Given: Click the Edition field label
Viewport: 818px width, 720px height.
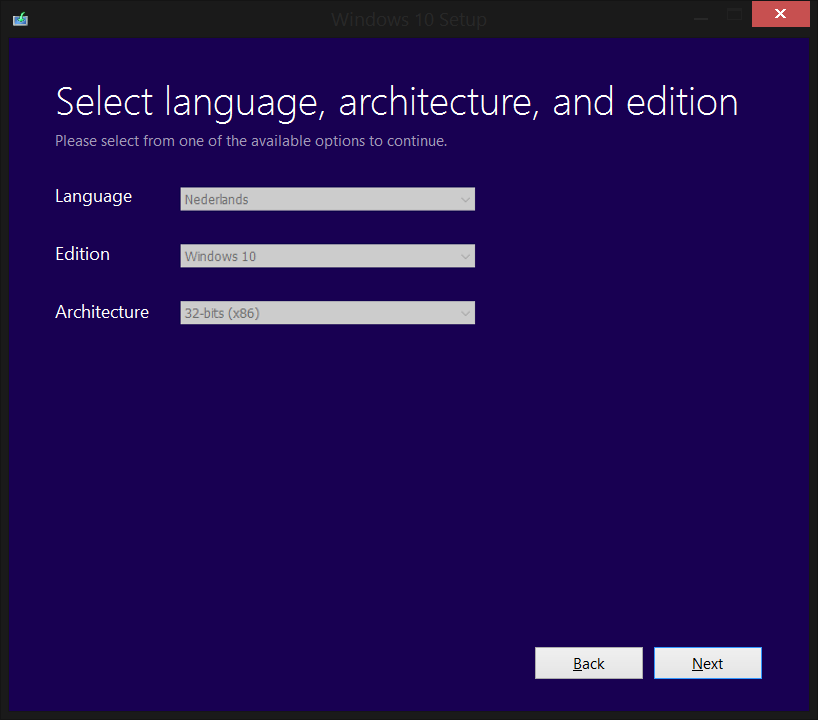Looking at the screenshot, I should [x=82, y=254].
